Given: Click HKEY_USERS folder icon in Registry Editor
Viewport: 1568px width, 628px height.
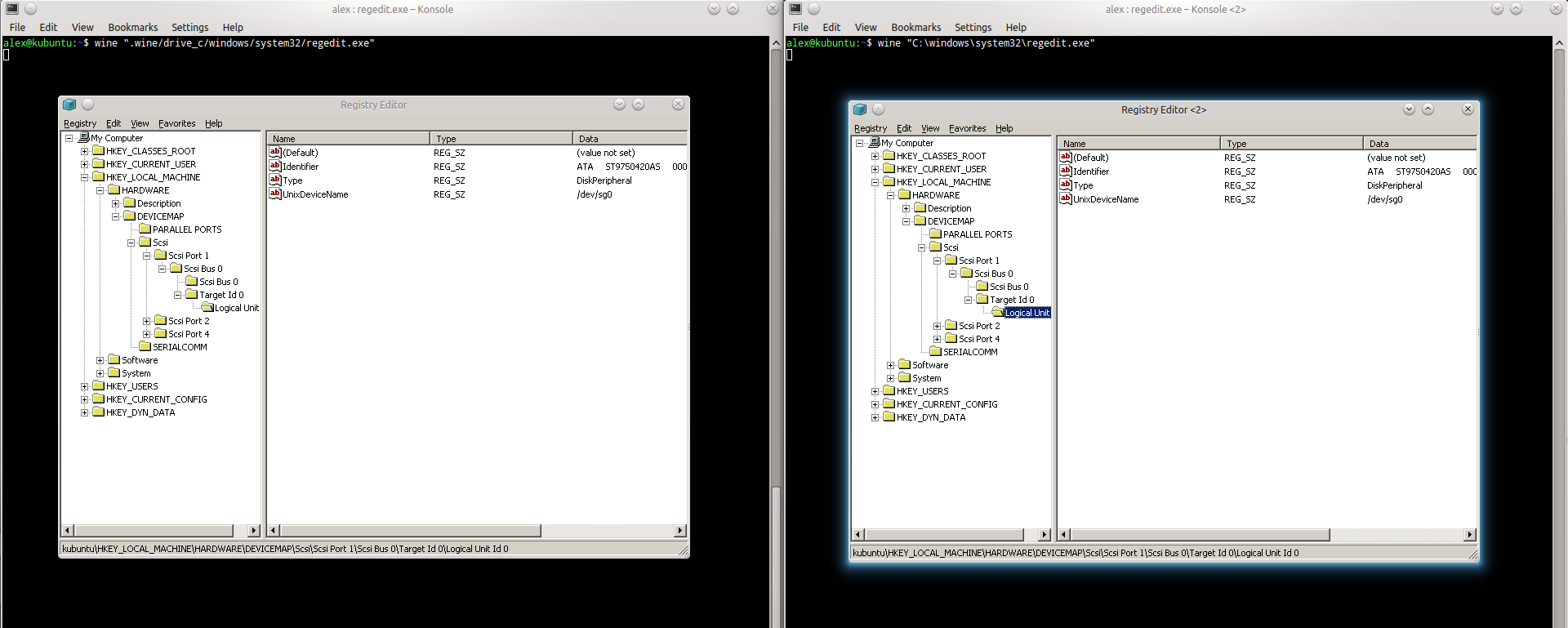Looking at the screenshot, I should coord(98,386).
